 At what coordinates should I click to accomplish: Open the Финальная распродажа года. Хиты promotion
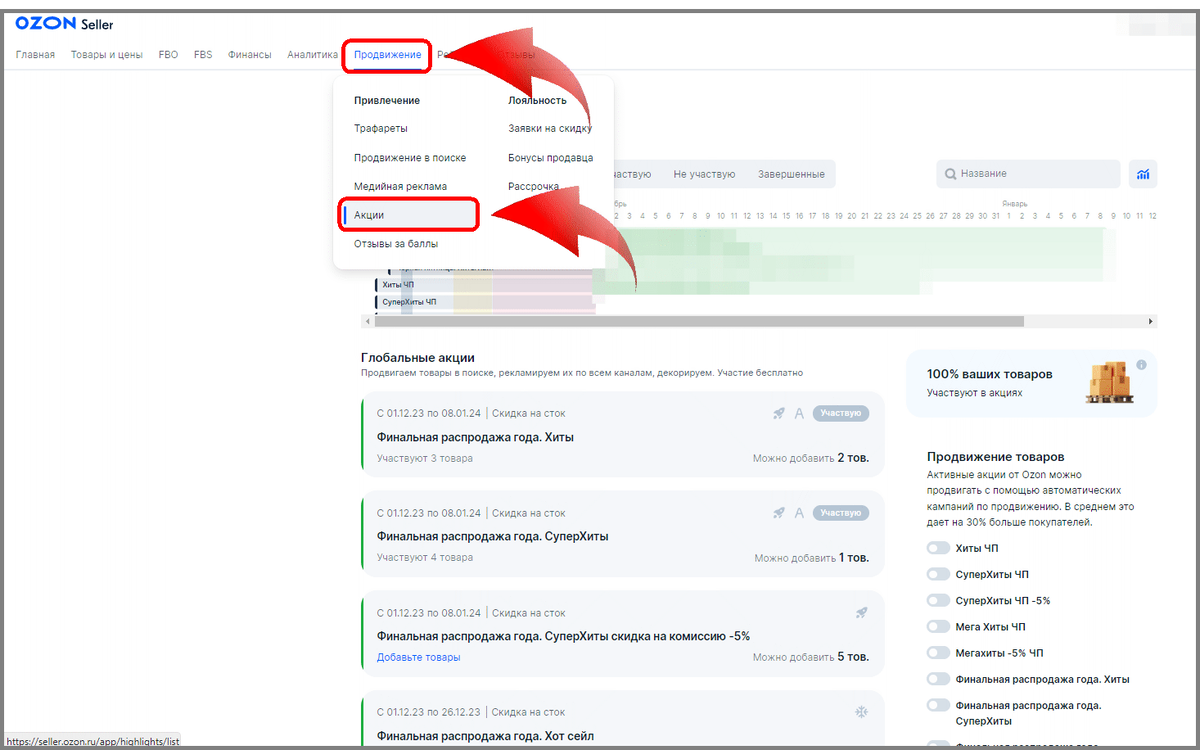point(475,437)
